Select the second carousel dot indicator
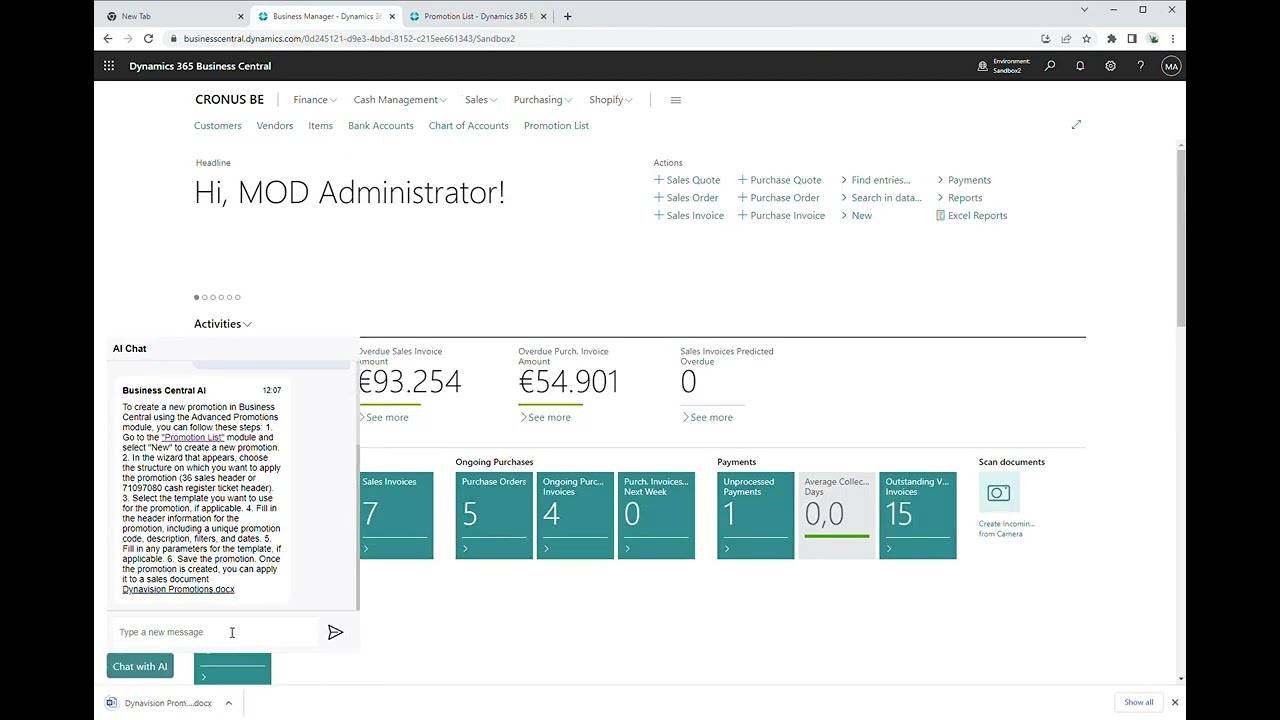Viewport: 1280px width, 720px height. click(204, 297)
